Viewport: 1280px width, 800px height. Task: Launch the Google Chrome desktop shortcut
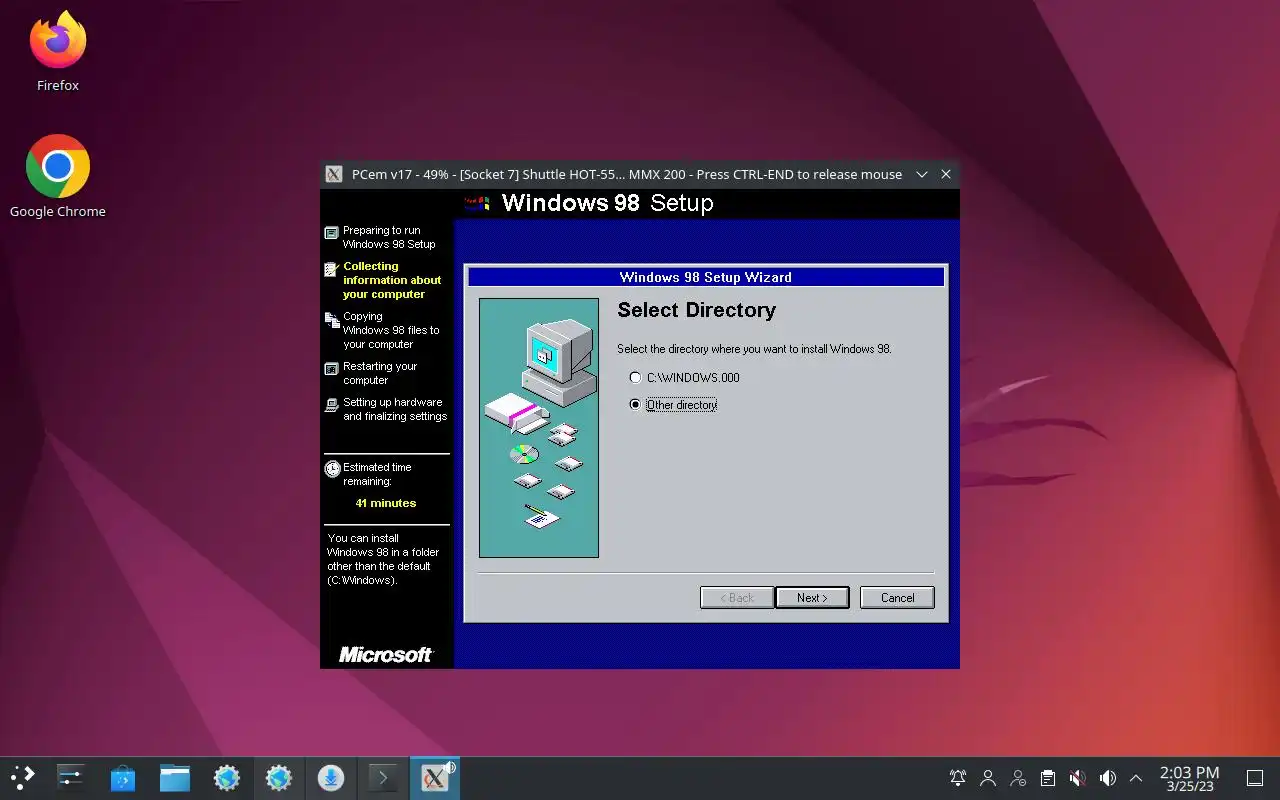click(58, 177)
